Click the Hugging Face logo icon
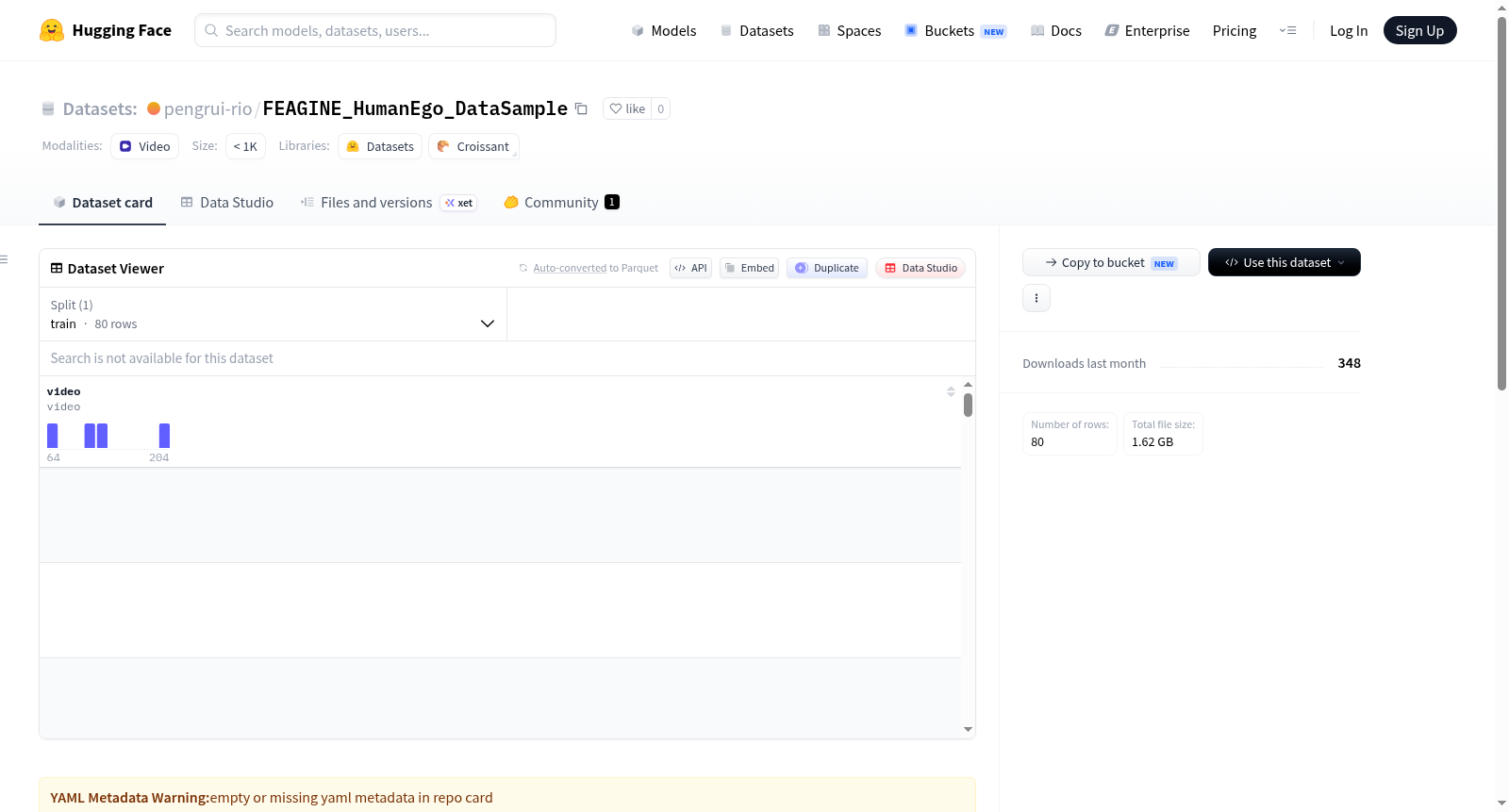 pyautogui.click(x=52, y=30)
